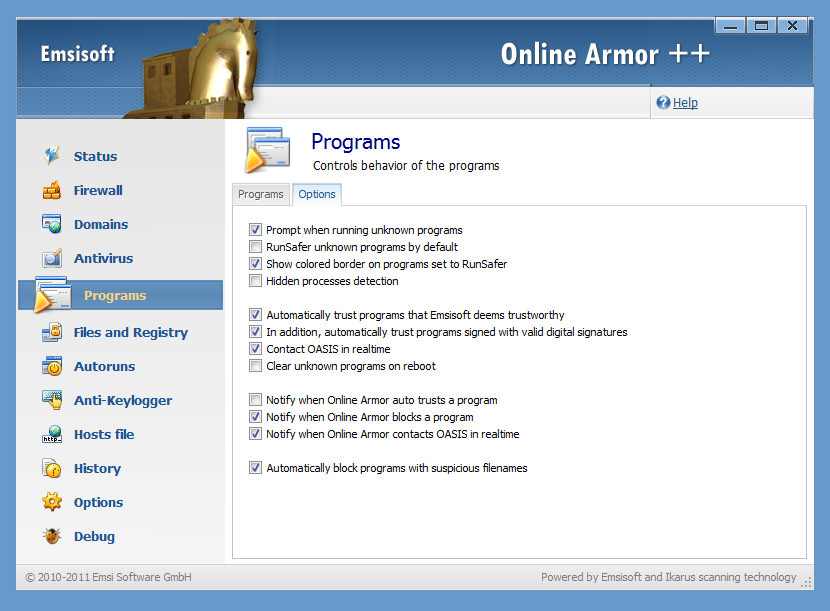This screenshot has height=611, width=830.
Task: Click the large Programs header icon
Action: 267,150
